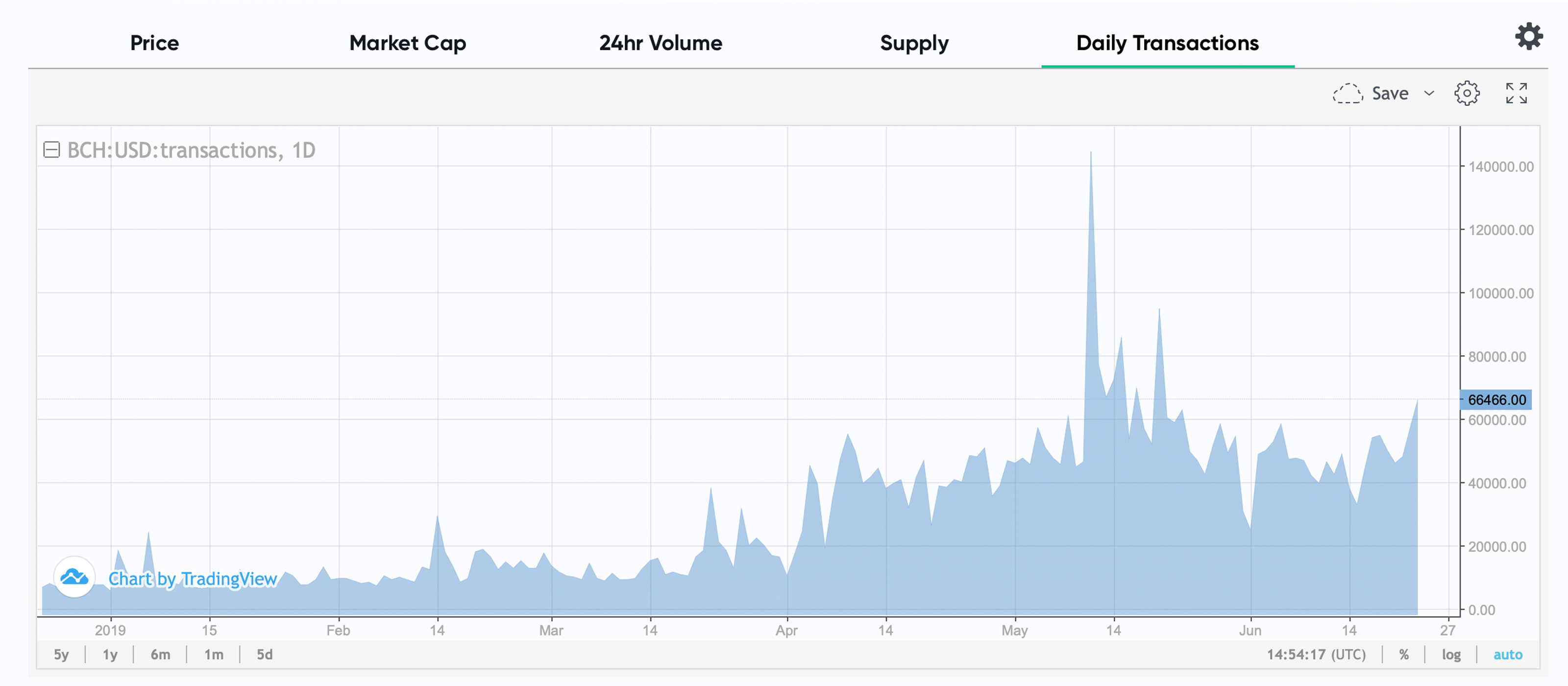
Task: Click the Jun date axis label
Action: 1249,630
